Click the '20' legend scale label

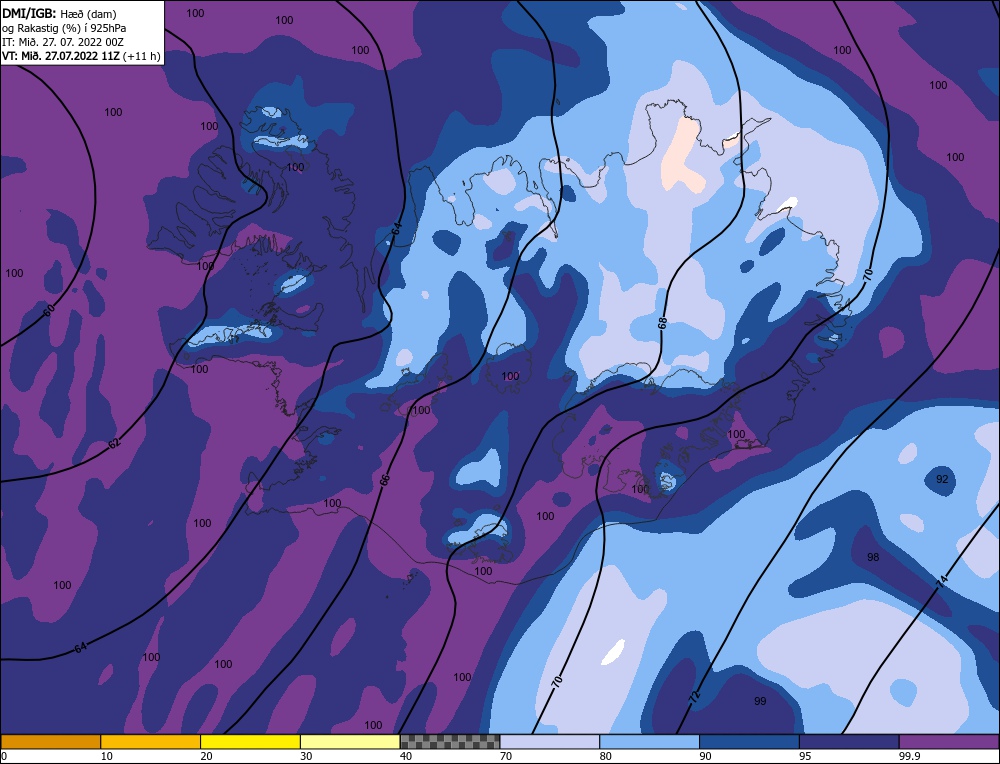click(x=206, y=756)
